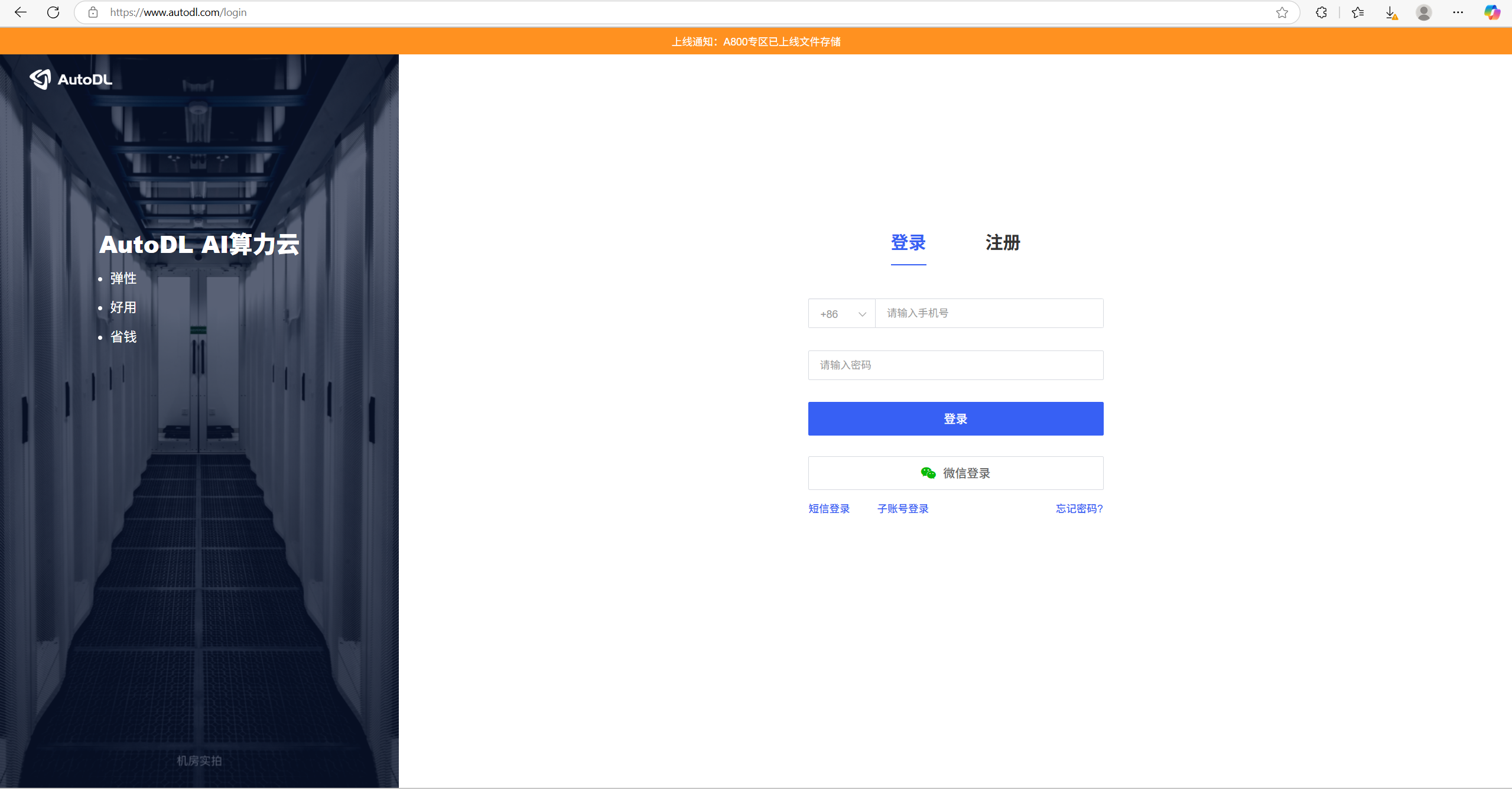Click the 微信登录 button
The width and height of the screenshot is (1512, 789).
[955, 473]
